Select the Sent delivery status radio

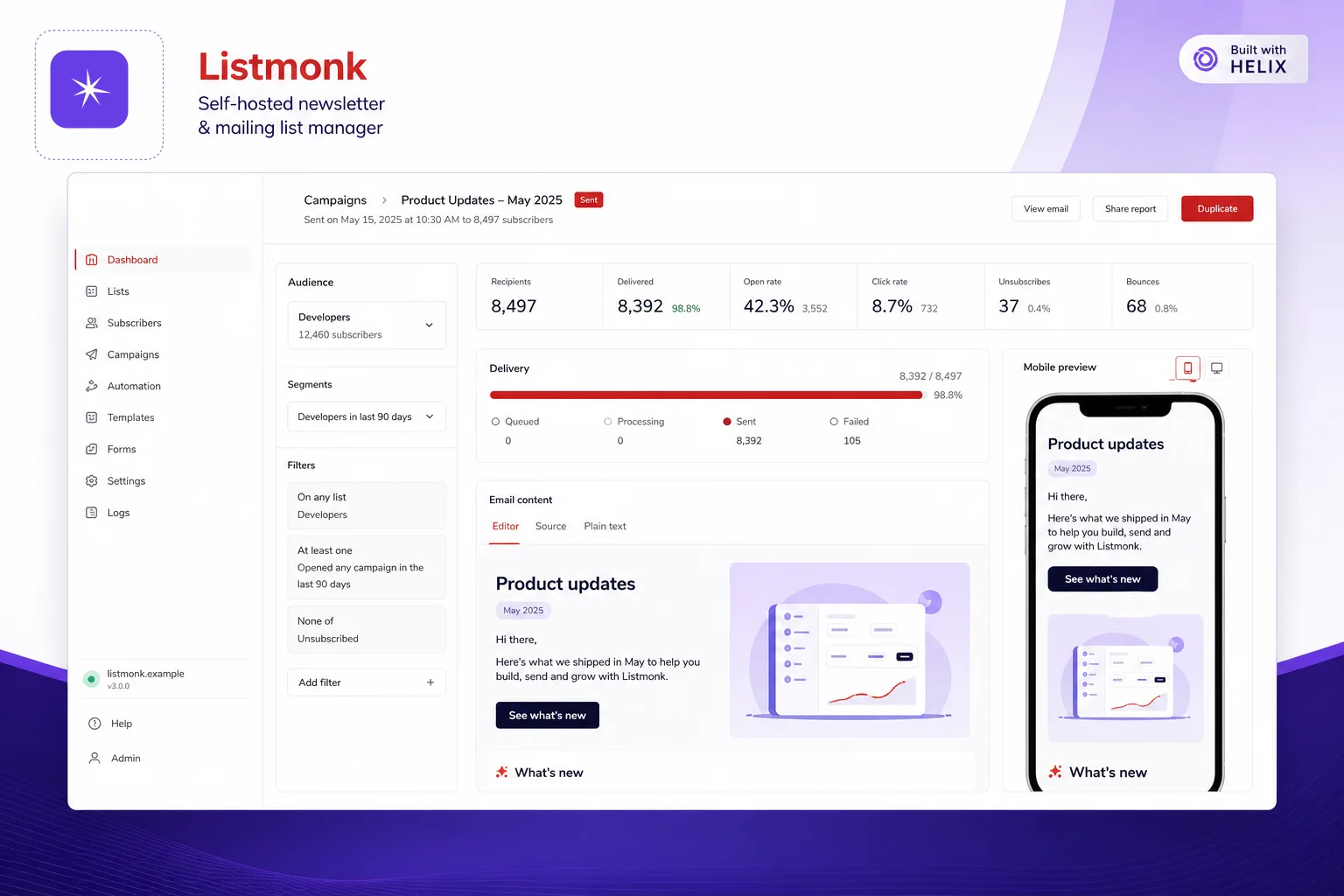click(727, 422)
